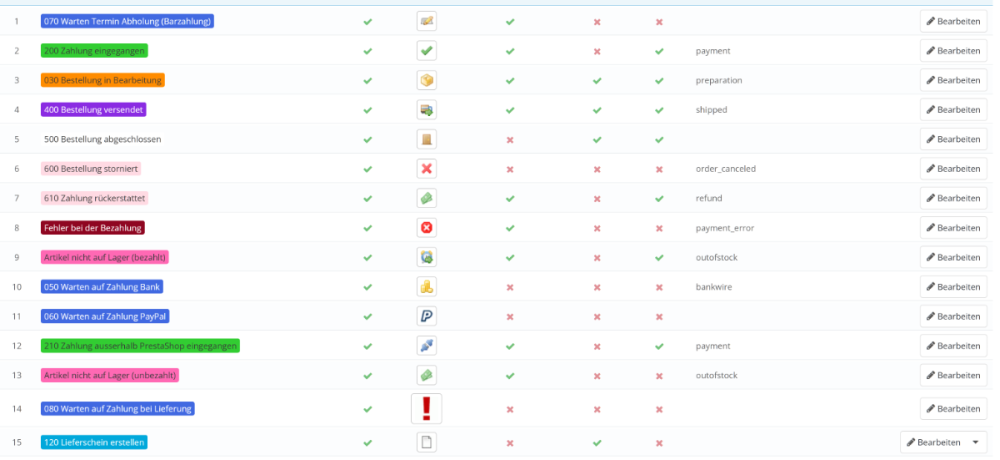Image resolution: width=1000 pixels, height=460 pixels.
Task: Click the green checkmark icon for Zahlung eingegangen
Action: pos(427,50)
